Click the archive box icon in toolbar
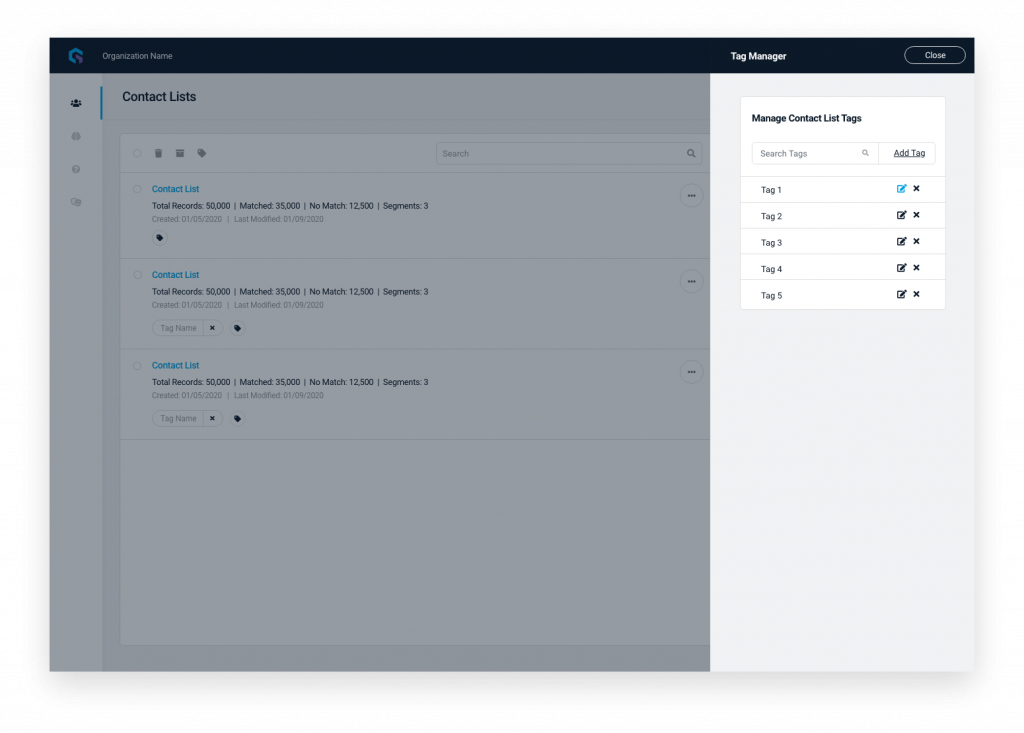 [180, 153]
